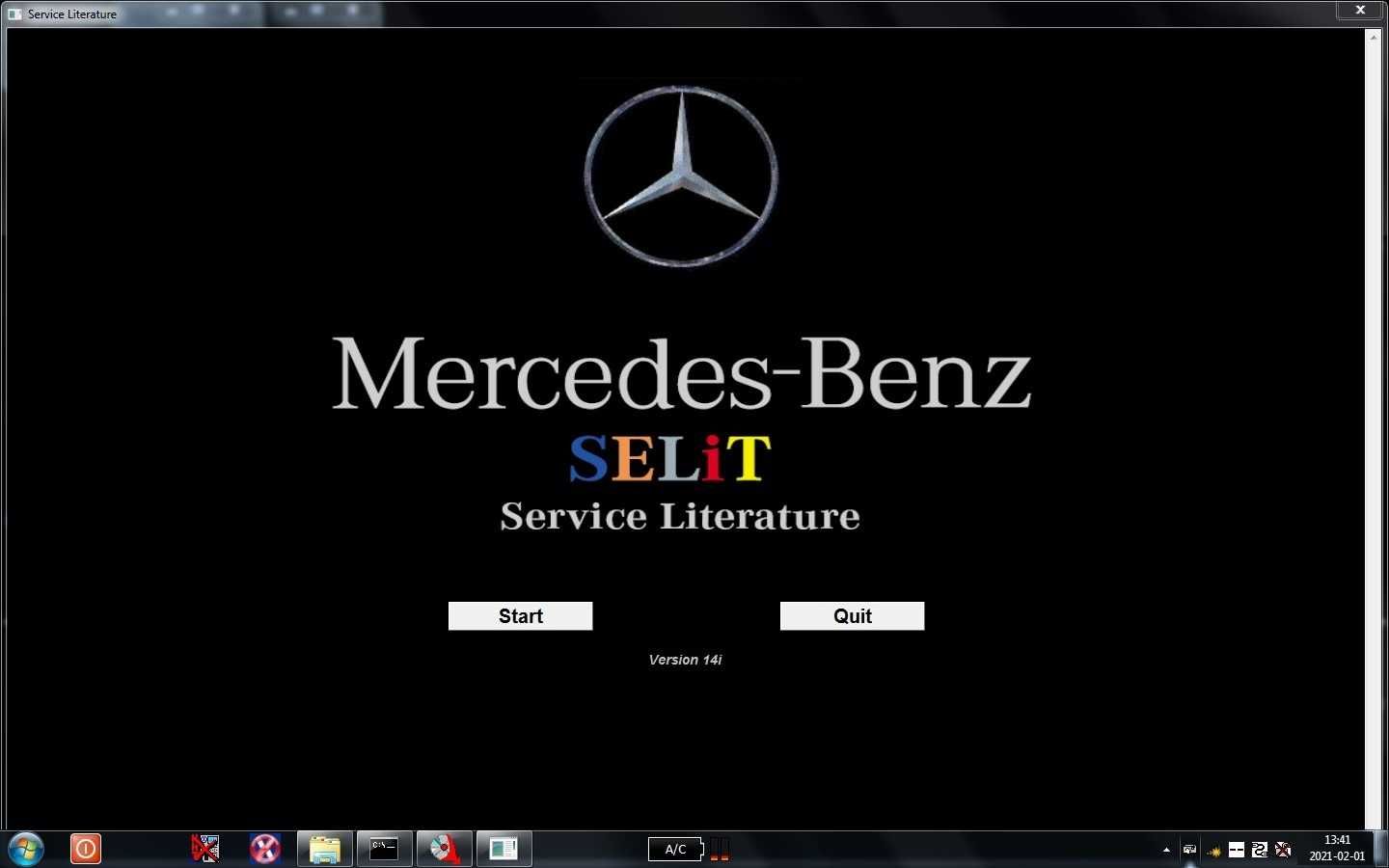The image size is (1389, 868).
Task: Click the white plug-cable tray icon
Action: (x=1260, y=850)
